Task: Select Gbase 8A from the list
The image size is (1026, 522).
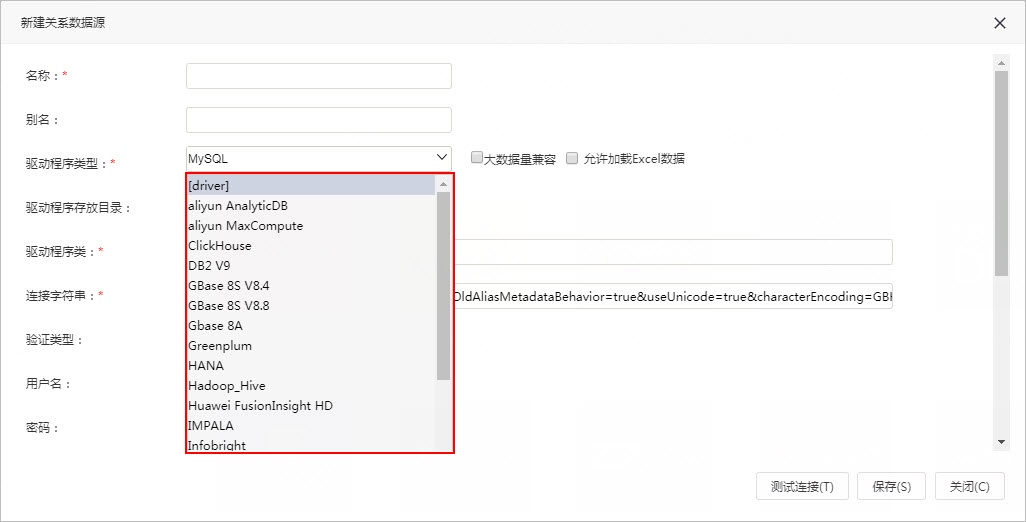Action: point(311,326)
